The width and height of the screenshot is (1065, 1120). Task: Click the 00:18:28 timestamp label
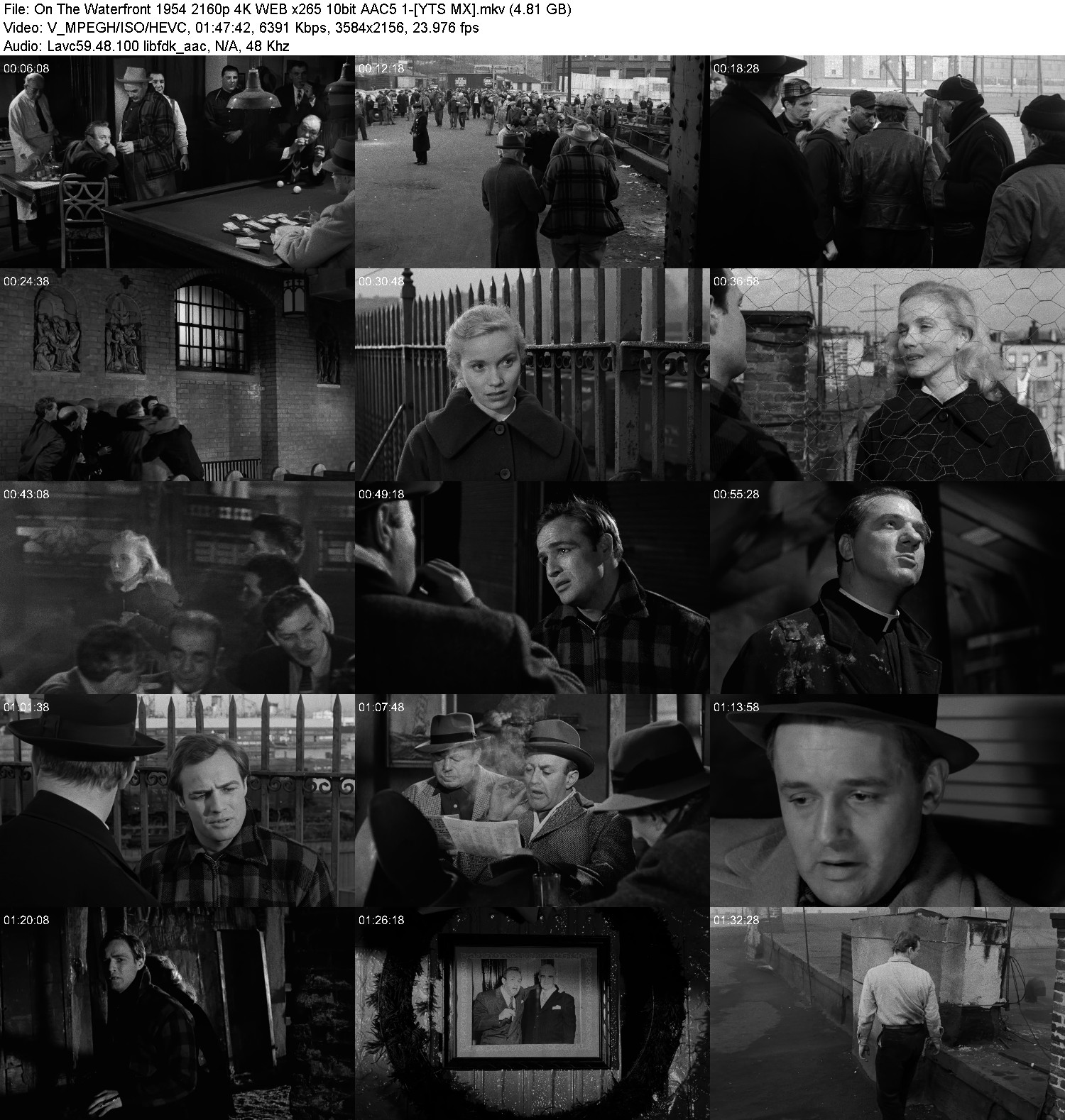pyautogui.click(x=736, y=69)
